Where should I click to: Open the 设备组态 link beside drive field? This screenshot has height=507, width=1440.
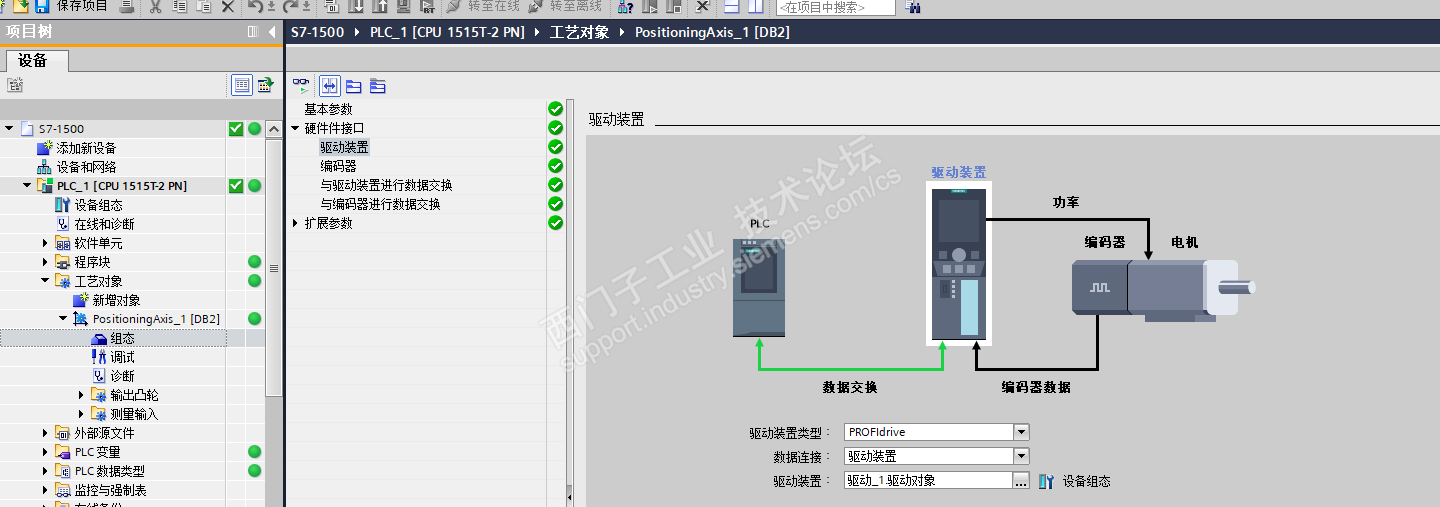click(1086, 481)
